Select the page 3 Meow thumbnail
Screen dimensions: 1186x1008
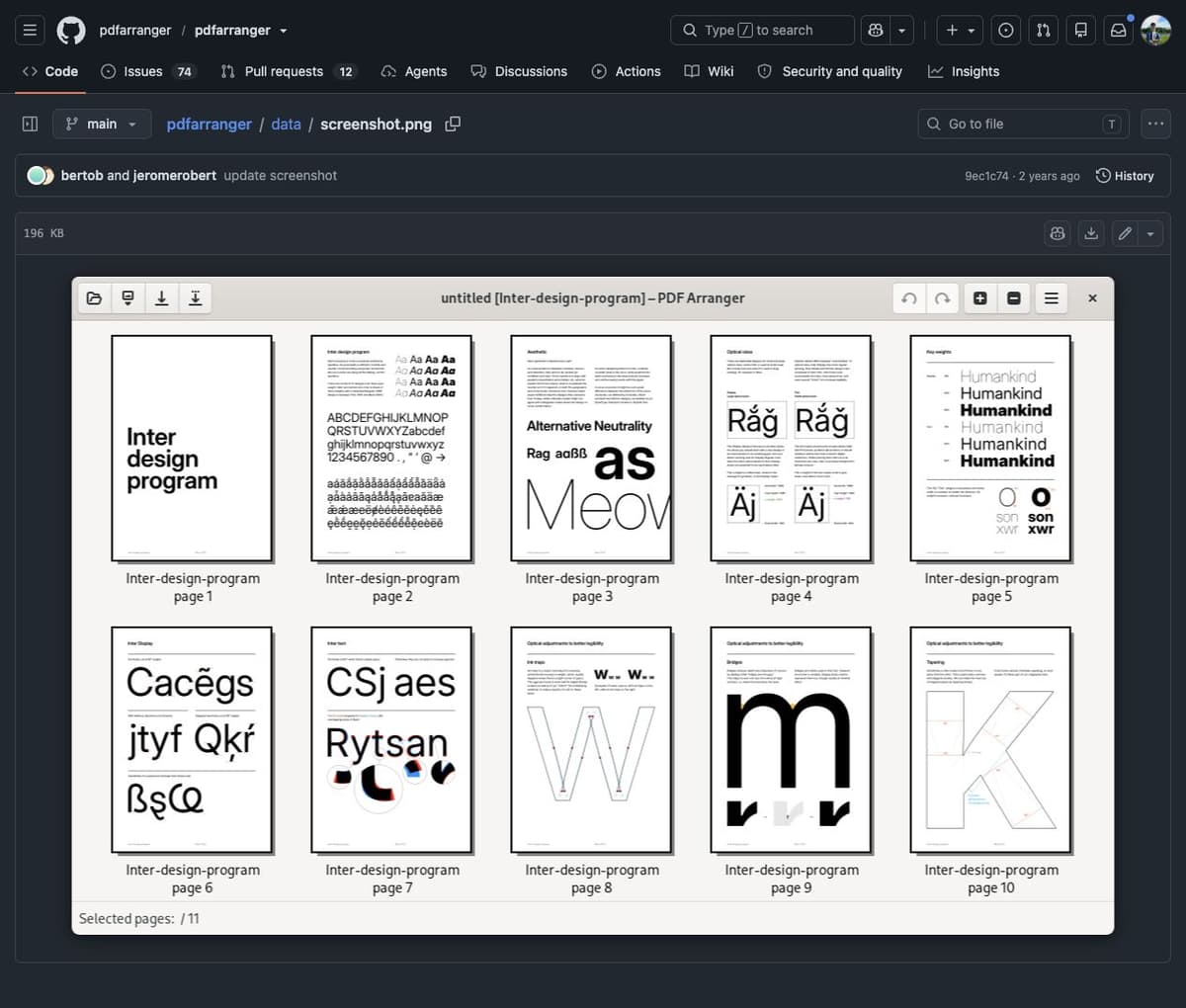(591, 448)
